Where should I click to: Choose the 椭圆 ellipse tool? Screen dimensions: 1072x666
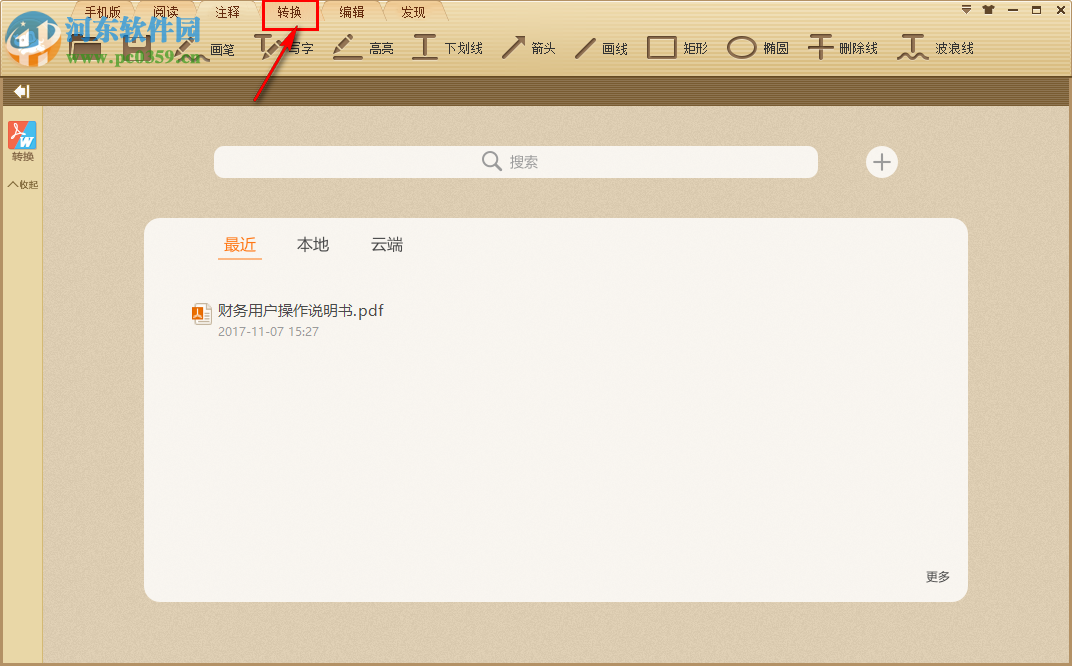coord(760,47)
